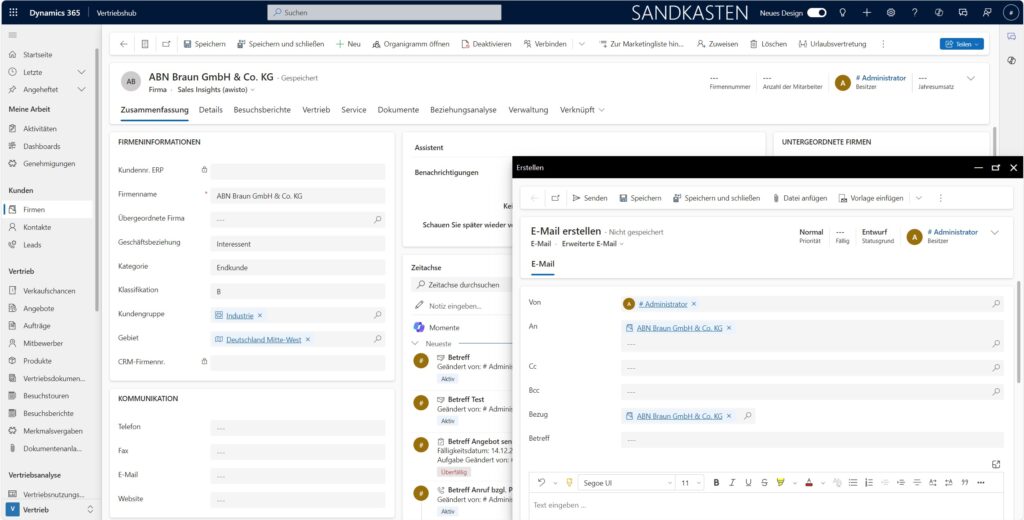Click Speichern und schließen in main toolbar

pyautogui.click(x=280, y=44)
